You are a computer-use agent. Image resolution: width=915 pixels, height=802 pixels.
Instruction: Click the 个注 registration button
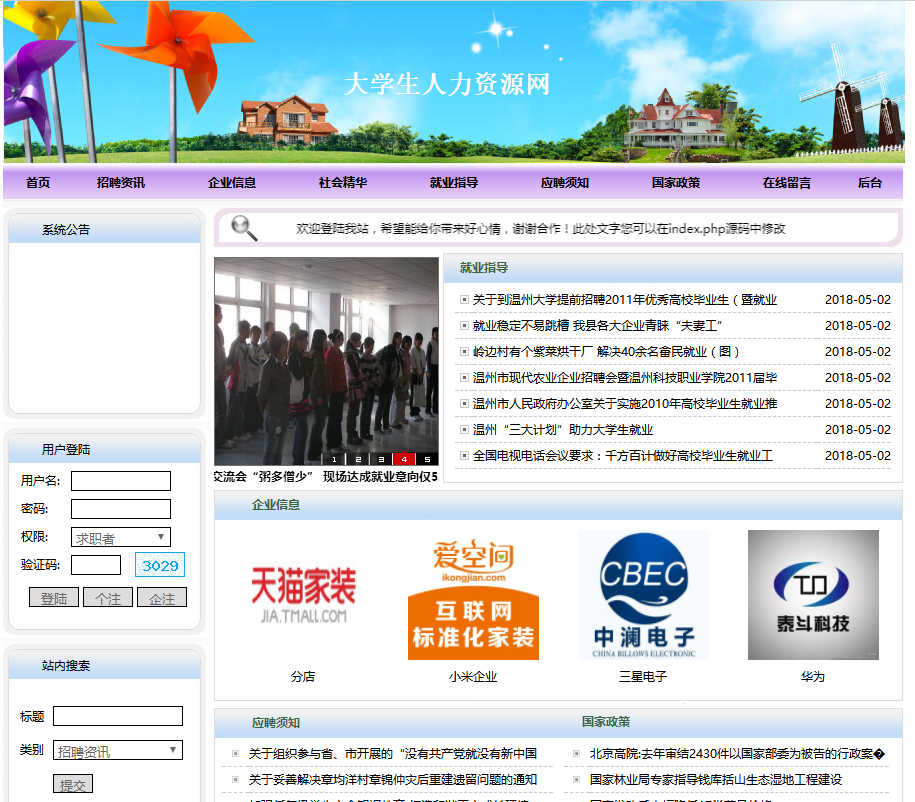pyautogui.click(x=108, y=598)
